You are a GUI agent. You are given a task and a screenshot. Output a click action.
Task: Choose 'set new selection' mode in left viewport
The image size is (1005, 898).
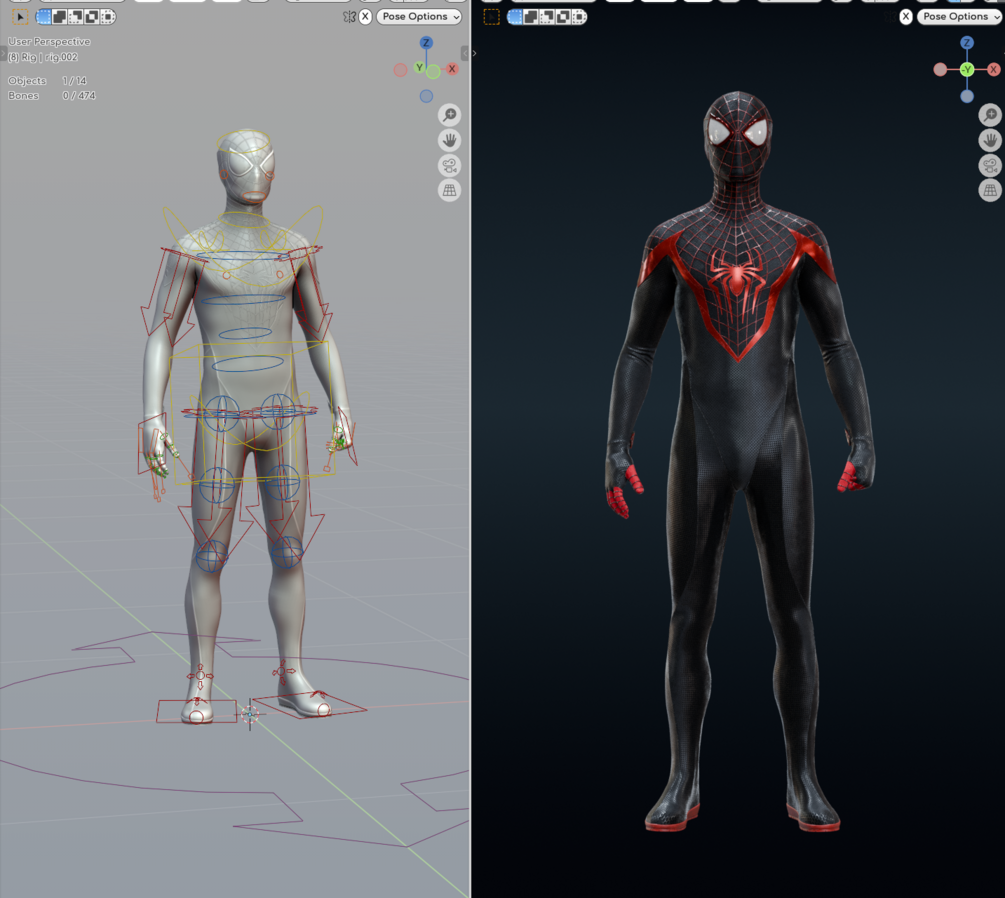44,17
